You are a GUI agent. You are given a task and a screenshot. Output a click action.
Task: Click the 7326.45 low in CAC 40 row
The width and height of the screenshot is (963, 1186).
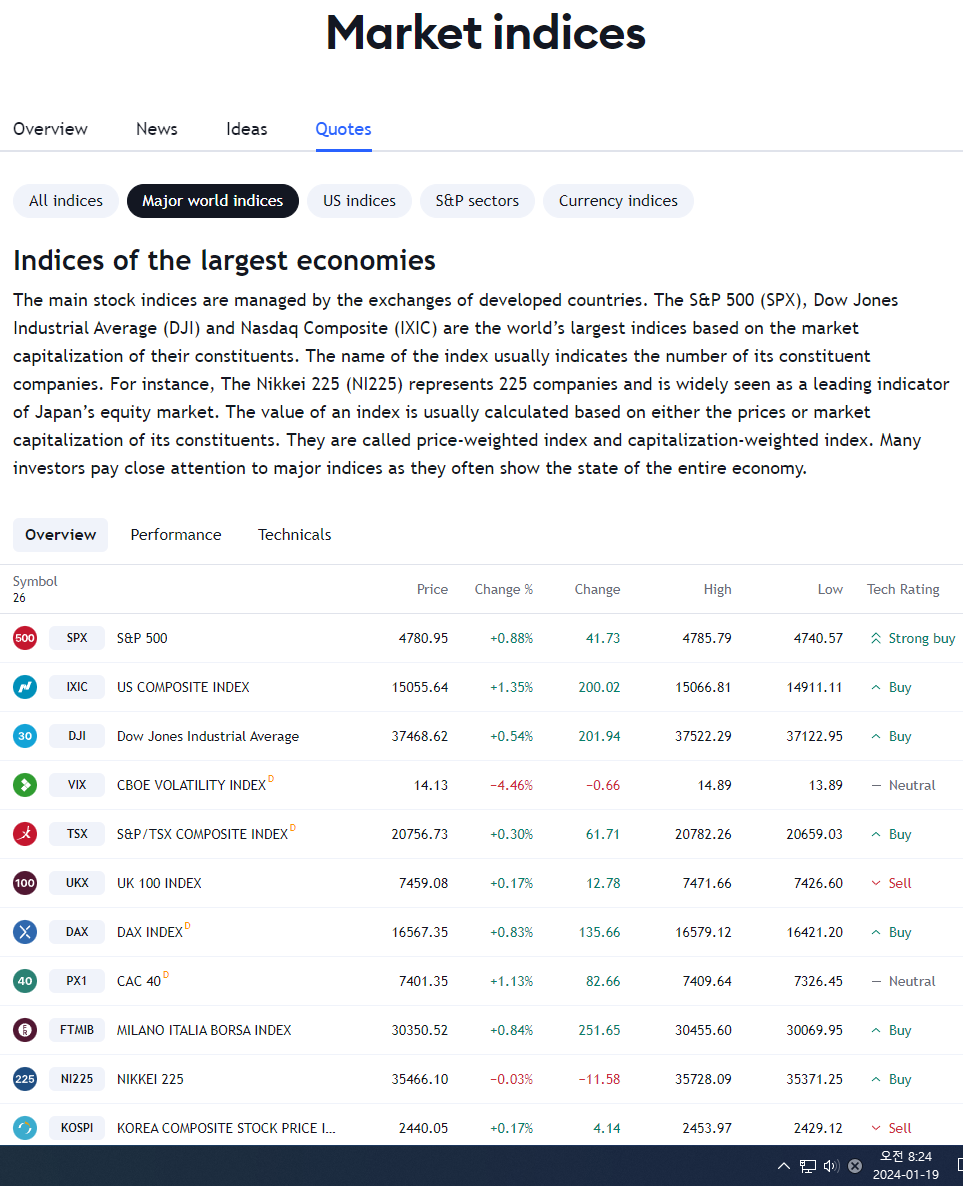tap(818, 981)
